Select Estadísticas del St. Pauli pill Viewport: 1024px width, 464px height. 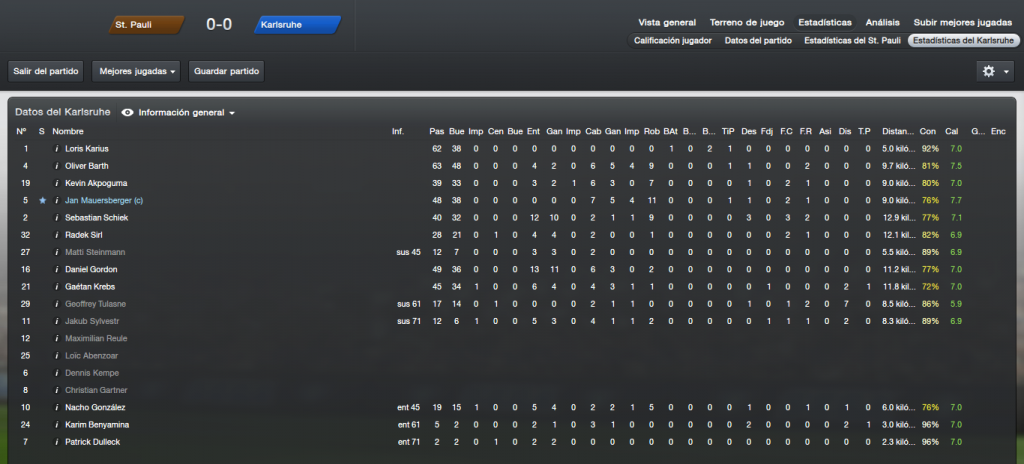(852, 41)
